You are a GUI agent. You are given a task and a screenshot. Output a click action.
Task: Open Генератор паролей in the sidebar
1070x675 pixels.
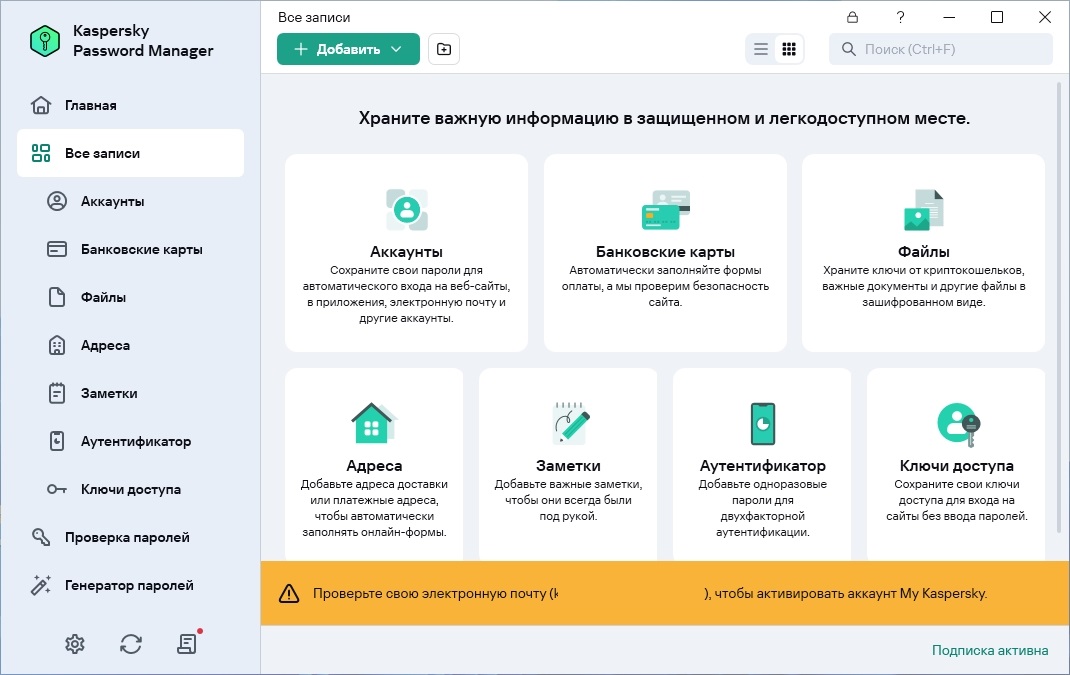pyautogui.click(x=130, y=585)
